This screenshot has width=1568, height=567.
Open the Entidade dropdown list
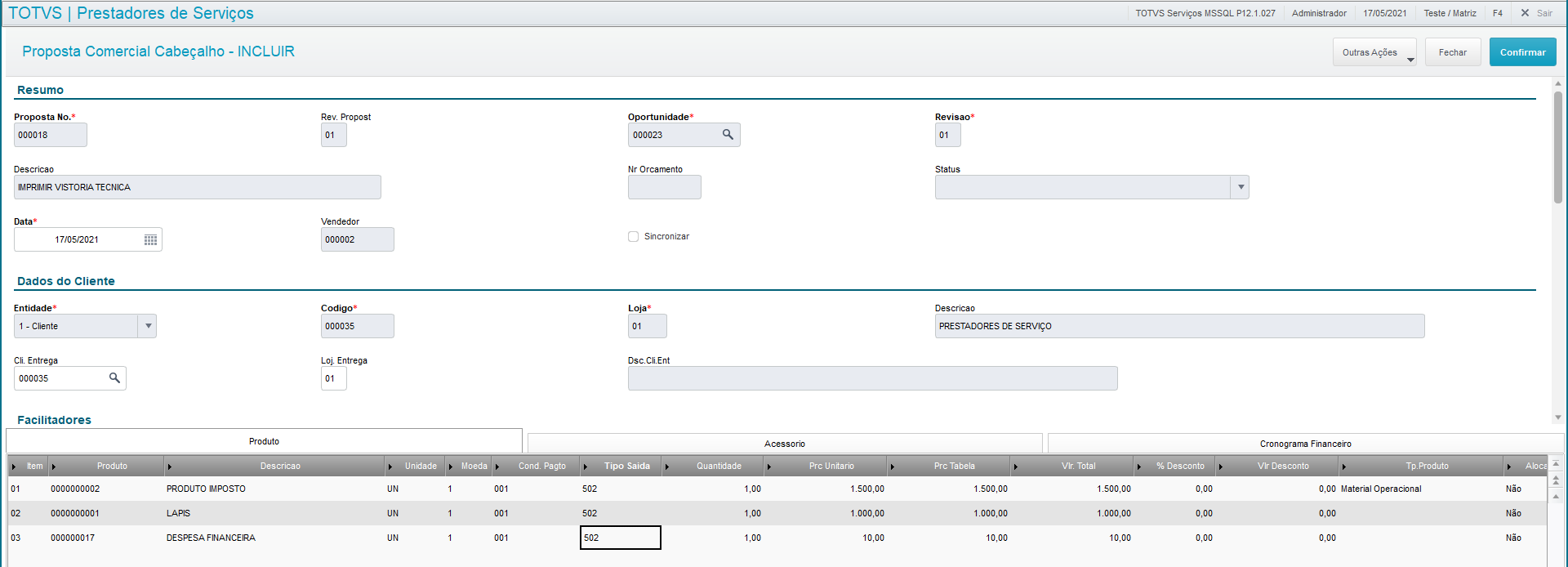coord(148,326)
